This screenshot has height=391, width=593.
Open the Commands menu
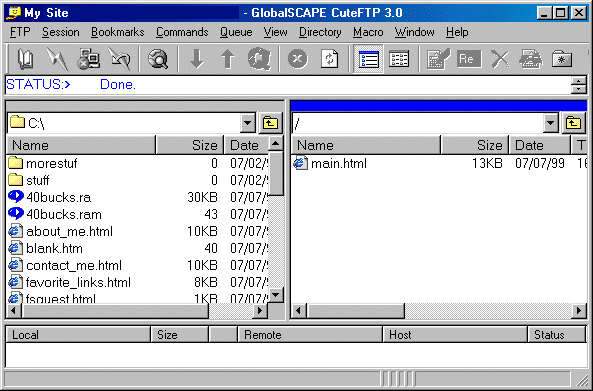click(182, 32)
